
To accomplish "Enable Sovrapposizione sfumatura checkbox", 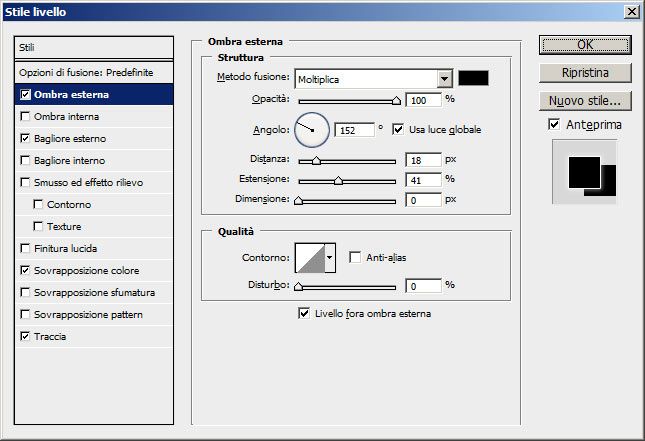I will 25,292.
